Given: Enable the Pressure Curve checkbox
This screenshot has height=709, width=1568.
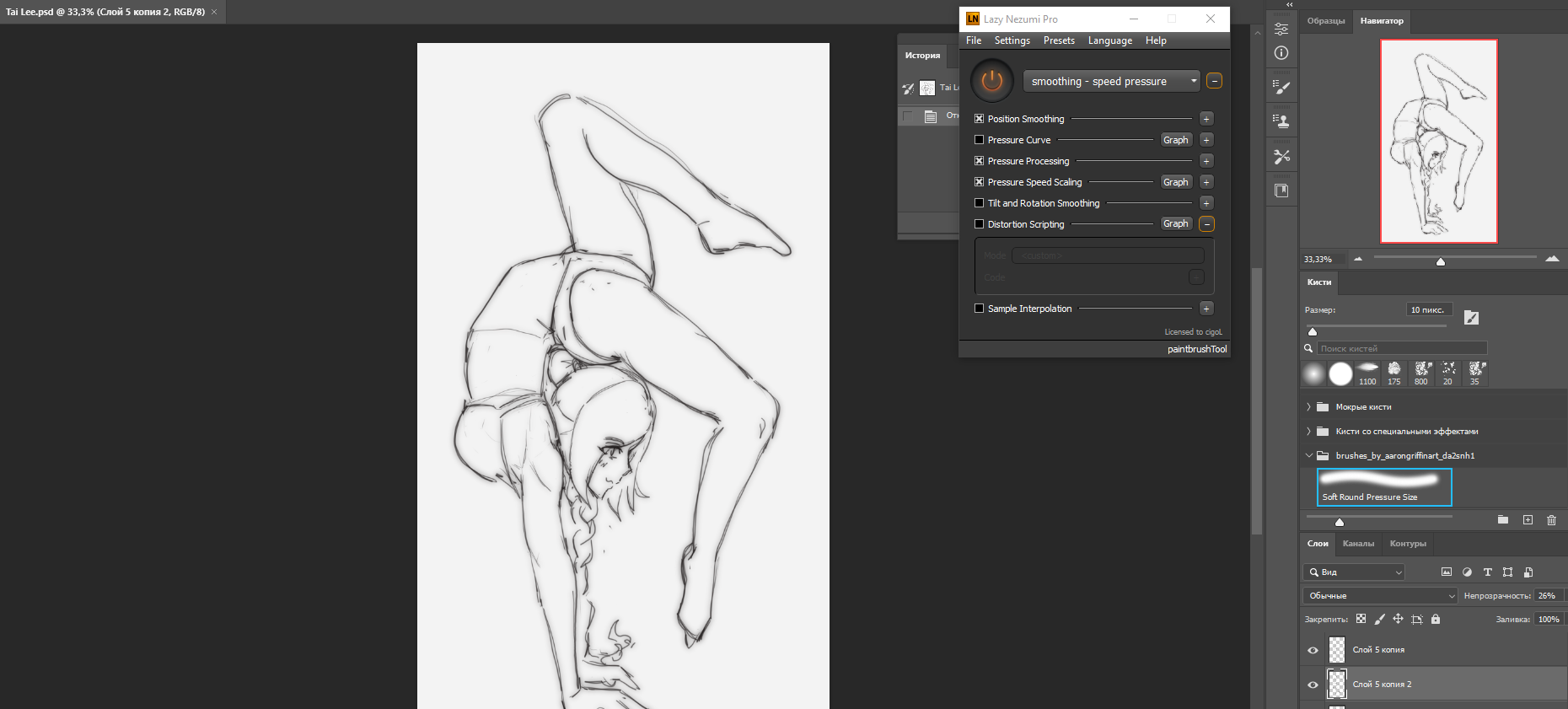Looking at the screenshot, I should click(979, 140).
